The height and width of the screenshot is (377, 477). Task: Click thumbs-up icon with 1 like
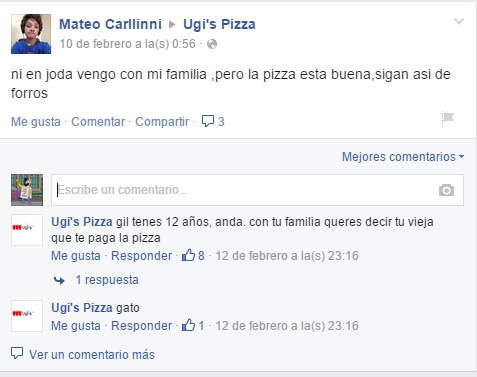pos(188,325)
